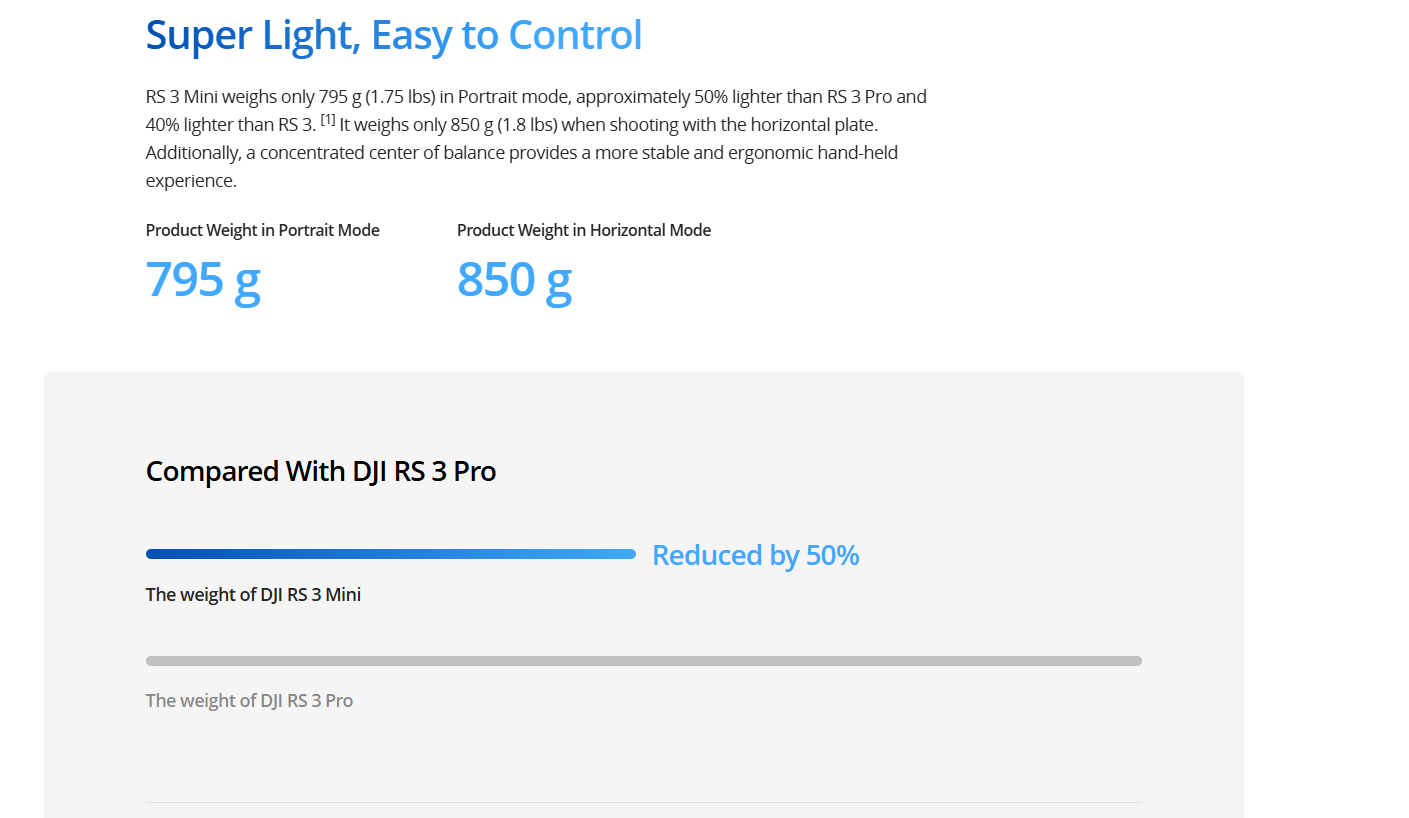
Task: Click the thin divider line in the gray panel
Action: click(643, 802)
